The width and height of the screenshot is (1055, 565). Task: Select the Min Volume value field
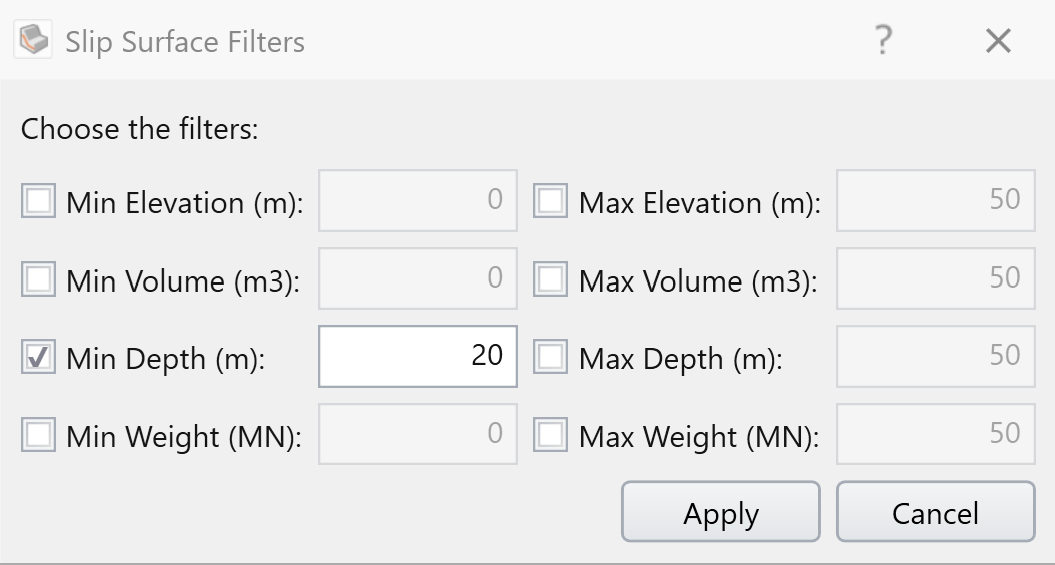418,278
